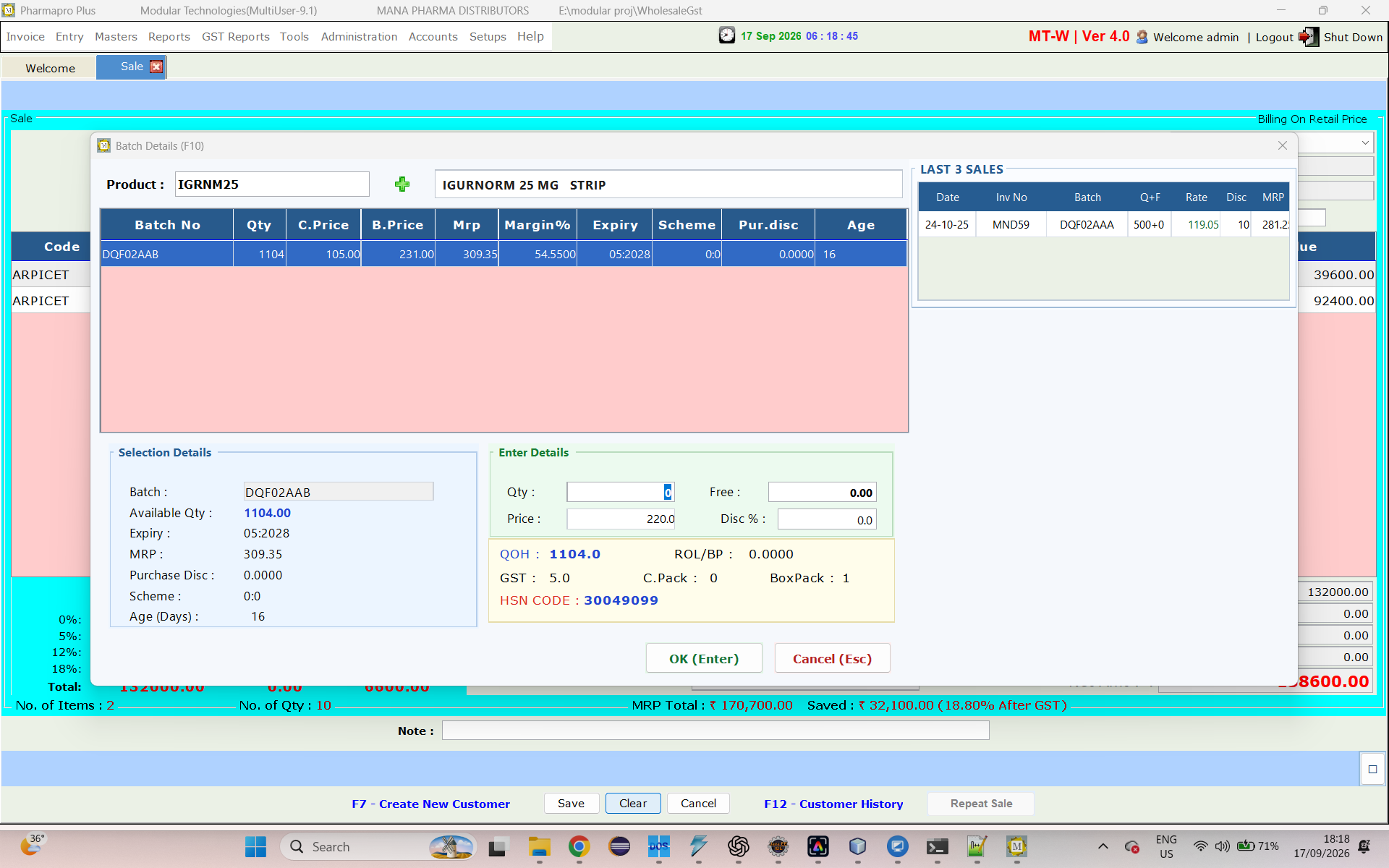Click Cancel (Esc) button
Screen dimensions: 1389x868
(x=832, y=658)
